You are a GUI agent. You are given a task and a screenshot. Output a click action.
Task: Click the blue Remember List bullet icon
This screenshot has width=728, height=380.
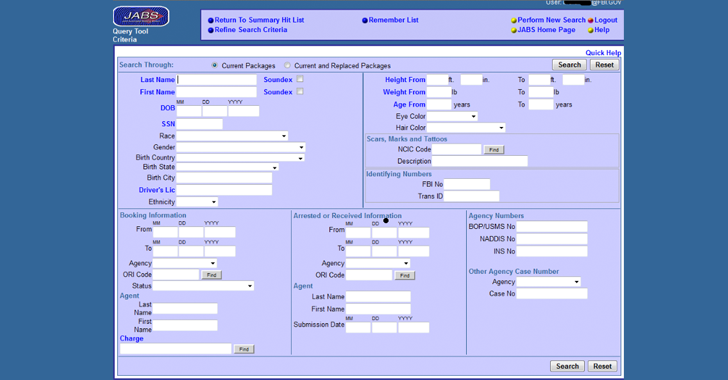coord(365,20)
